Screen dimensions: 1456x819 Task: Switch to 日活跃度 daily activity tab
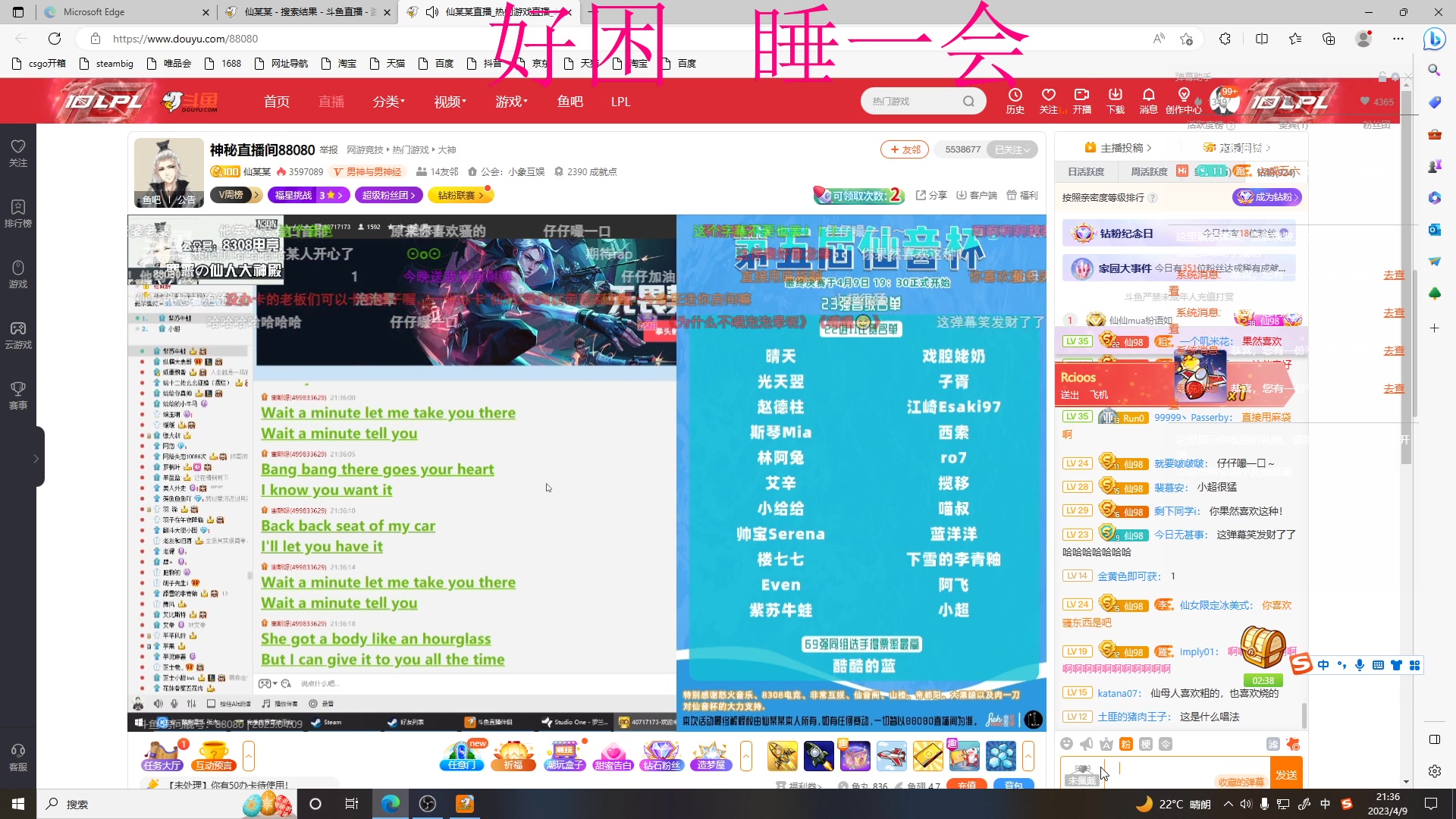click(x=1086, y=171)
